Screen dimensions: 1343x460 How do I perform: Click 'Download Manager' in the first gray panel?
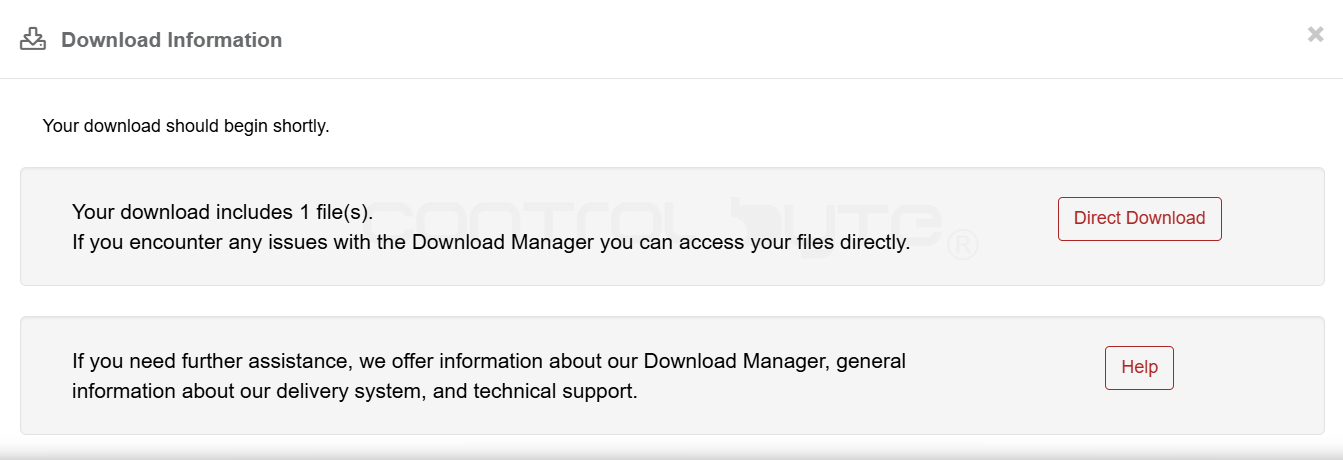(503, 242)
